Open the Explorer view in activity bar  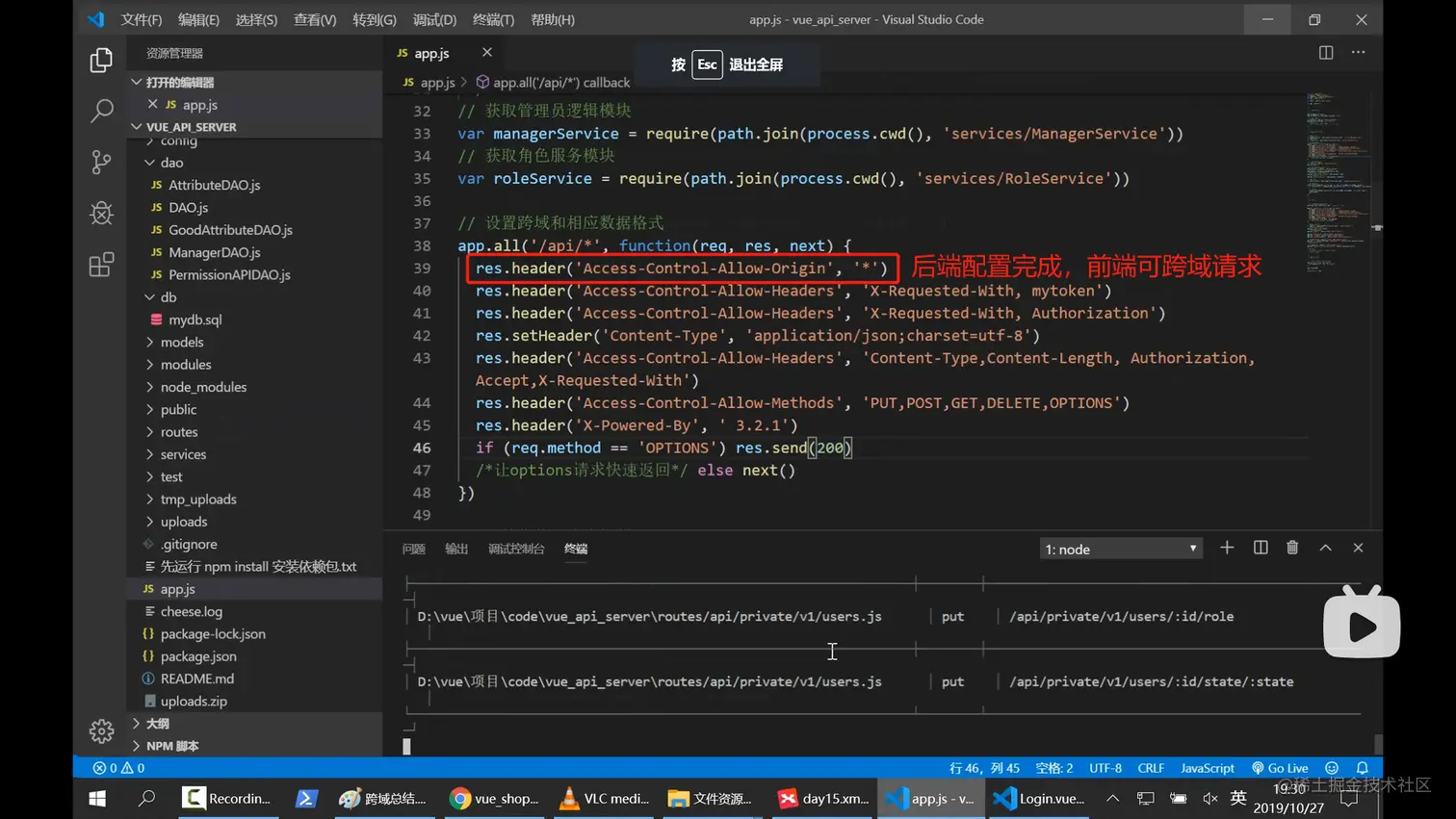click(x=101, y=60)
